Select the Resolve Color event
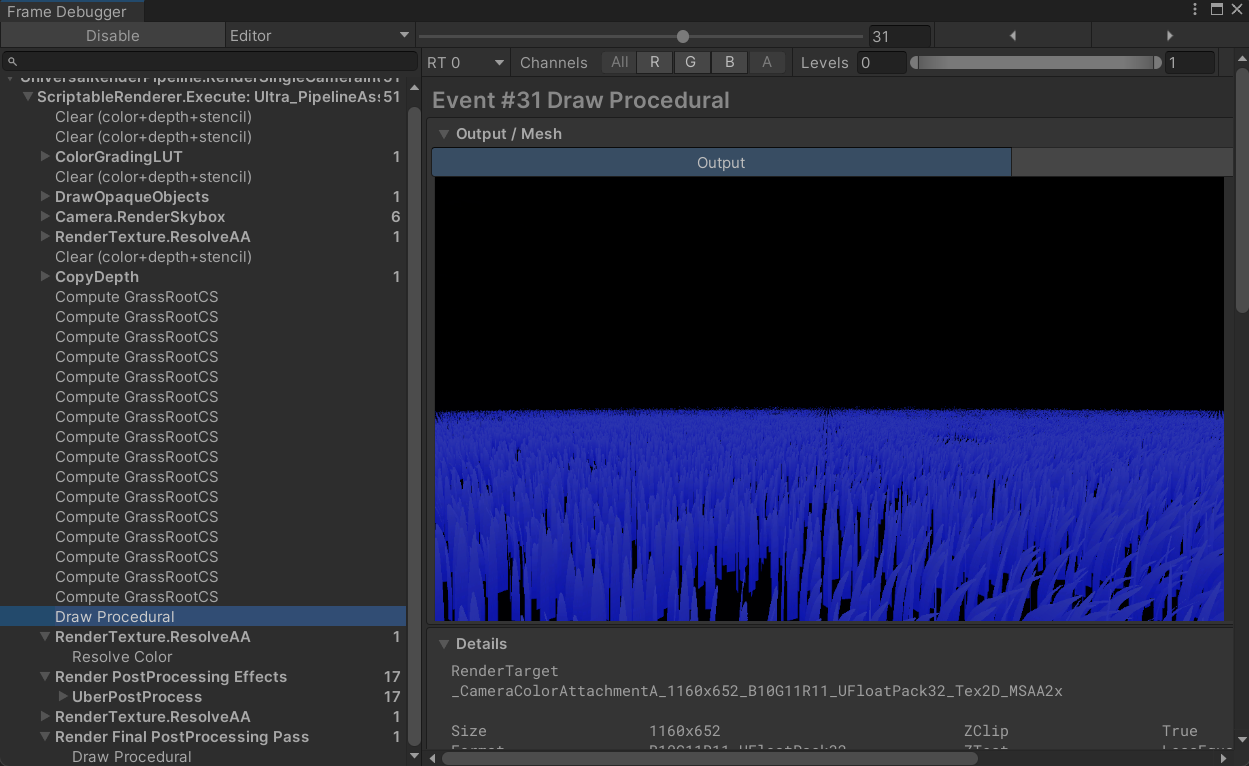This screenshot has height=766, width=1249. point(122,657)
